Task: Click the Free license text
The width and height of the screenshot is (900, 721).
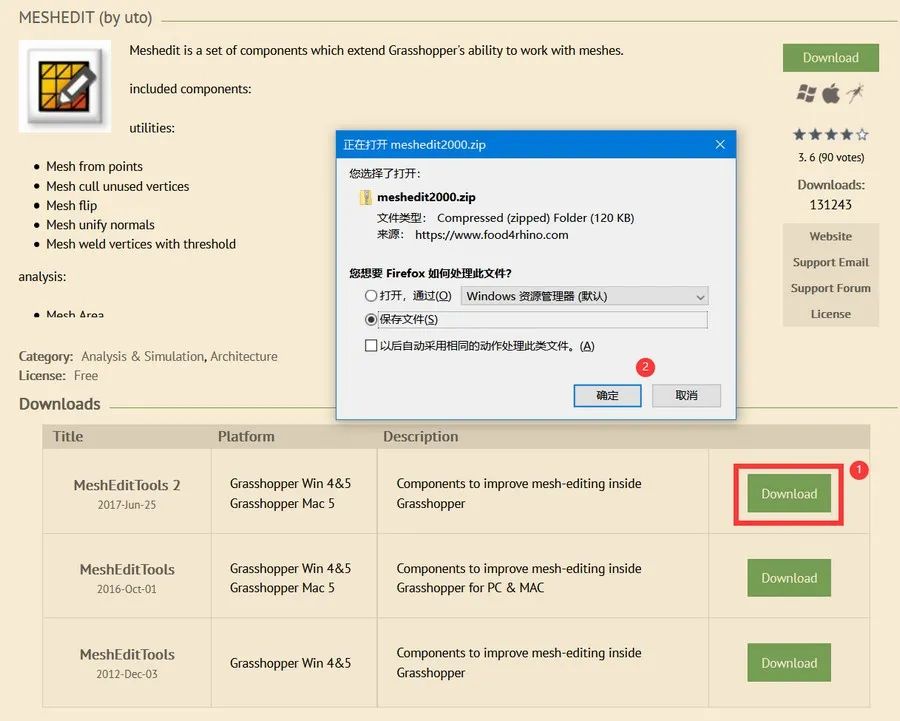Action: 86,376
